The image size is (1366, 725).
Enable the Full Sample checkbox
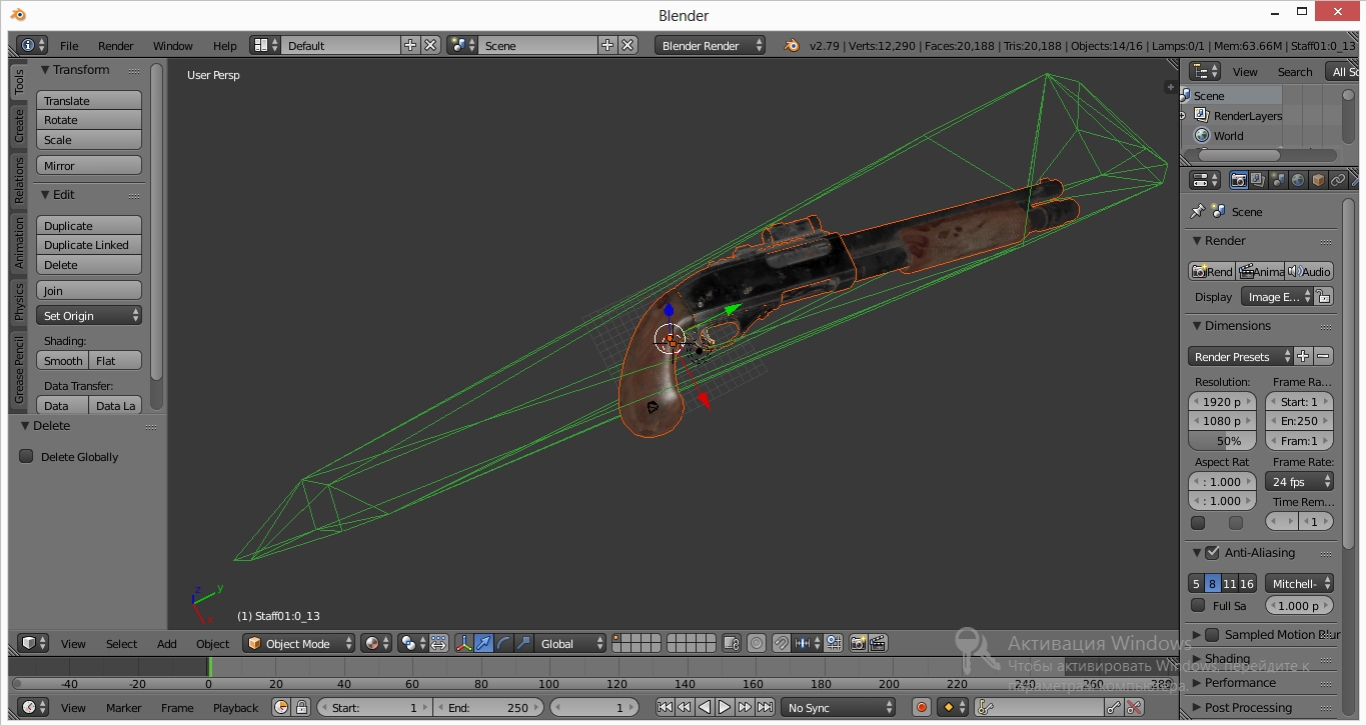[1198, 605]
